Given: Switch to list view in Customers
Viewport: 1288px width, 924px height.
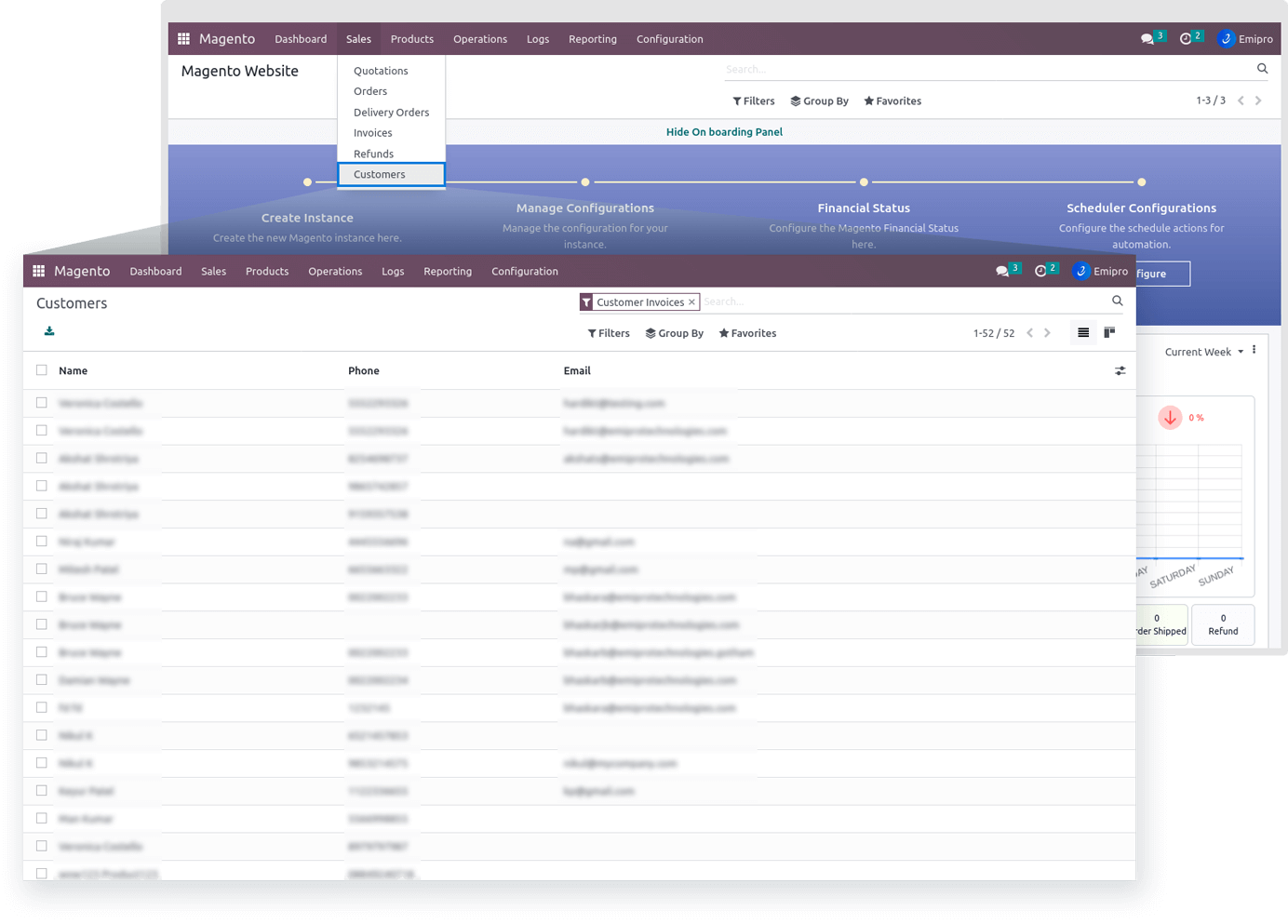Looking at the screenshot, I should (1082, 332).
